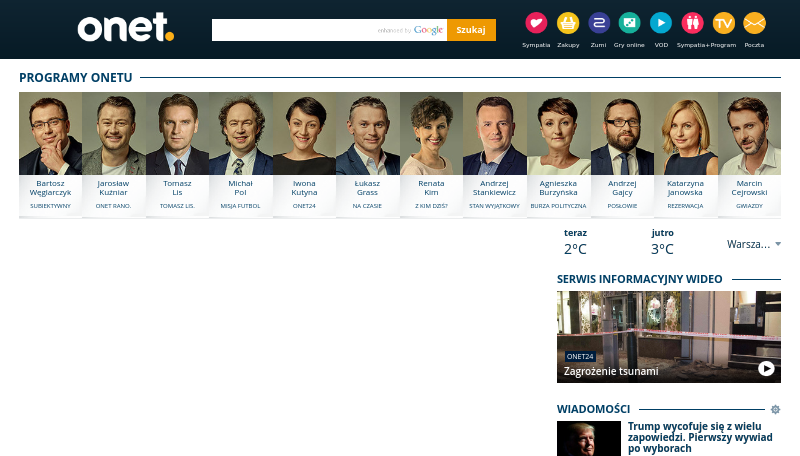Open the NA CZASIE program link
Image resolution: width=800 pixels, height=456 pixels.
pyautogui.click(x=367, y=206)
